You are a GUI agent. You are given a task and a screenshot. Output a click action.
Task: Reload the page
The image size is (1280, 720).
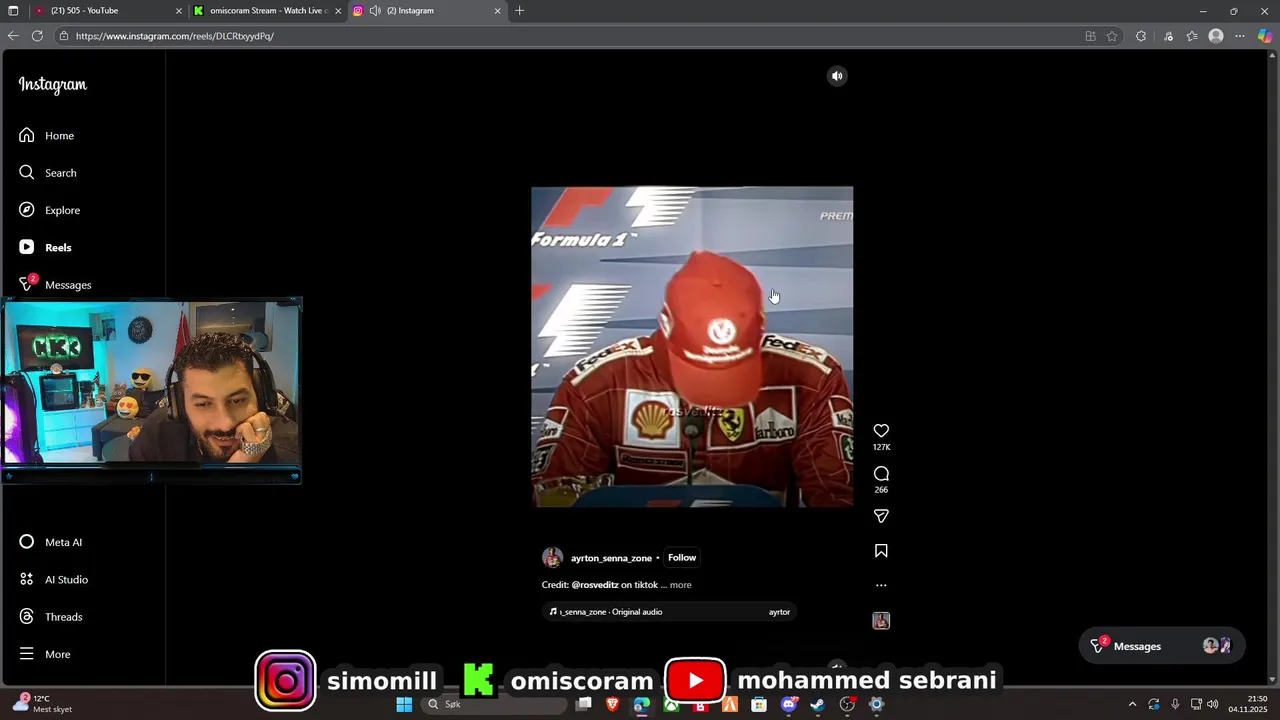point(37,36)
